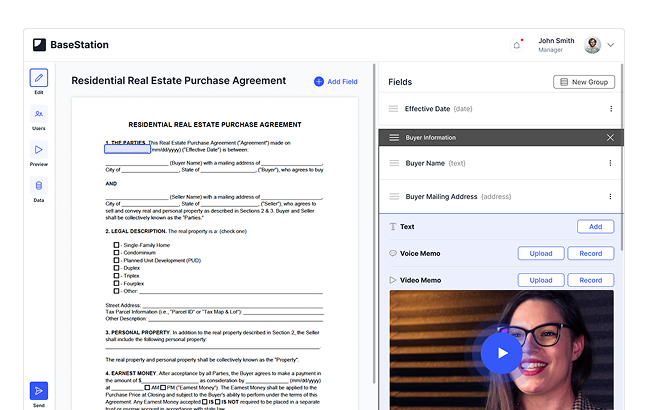
Task: Click the highlighted date field in document
Action: coord(127,149)
